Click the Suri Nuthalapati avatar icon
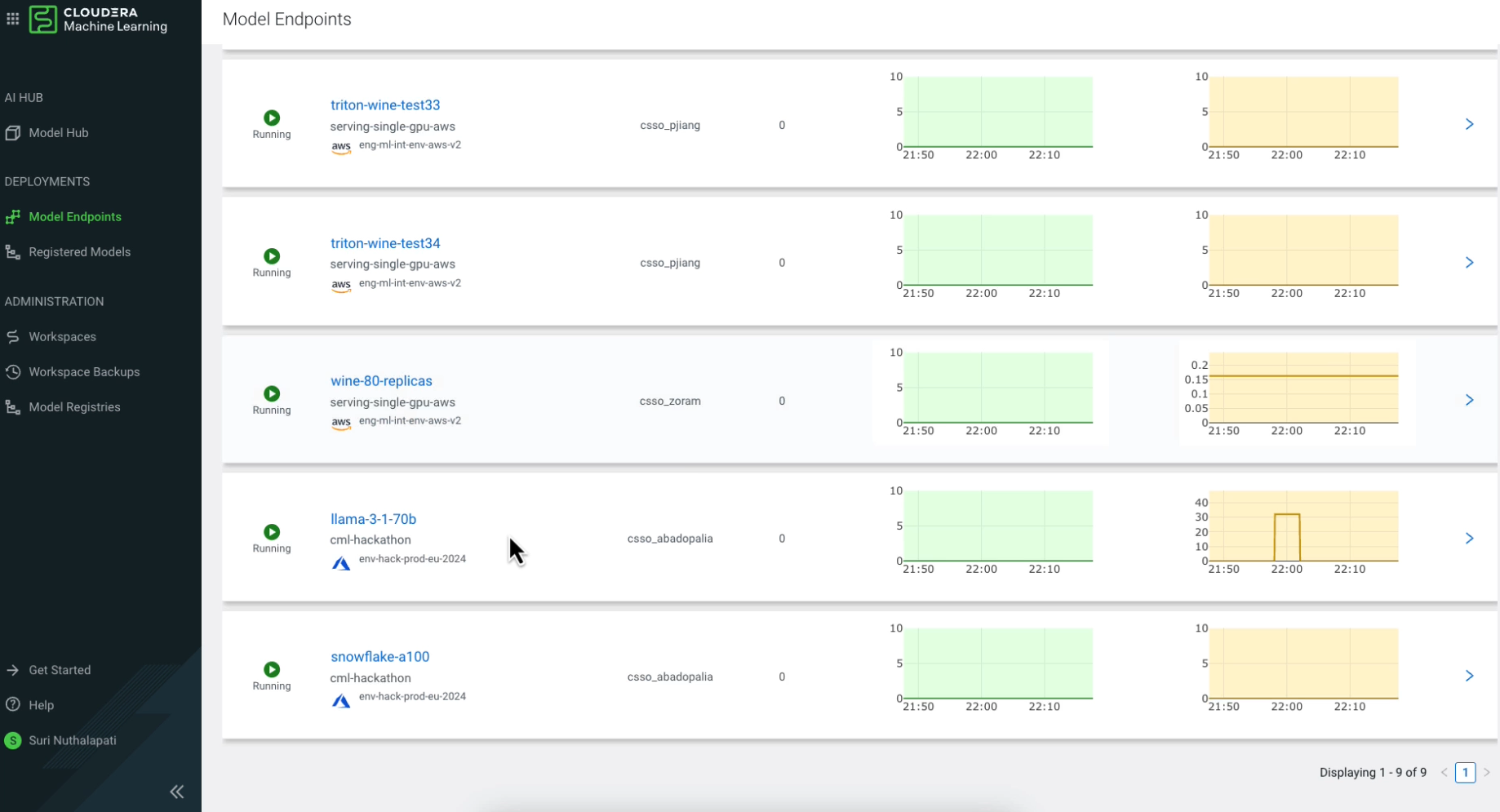Image resolution: width=1500 pixels, height=812 pixels. coord(12,740)
